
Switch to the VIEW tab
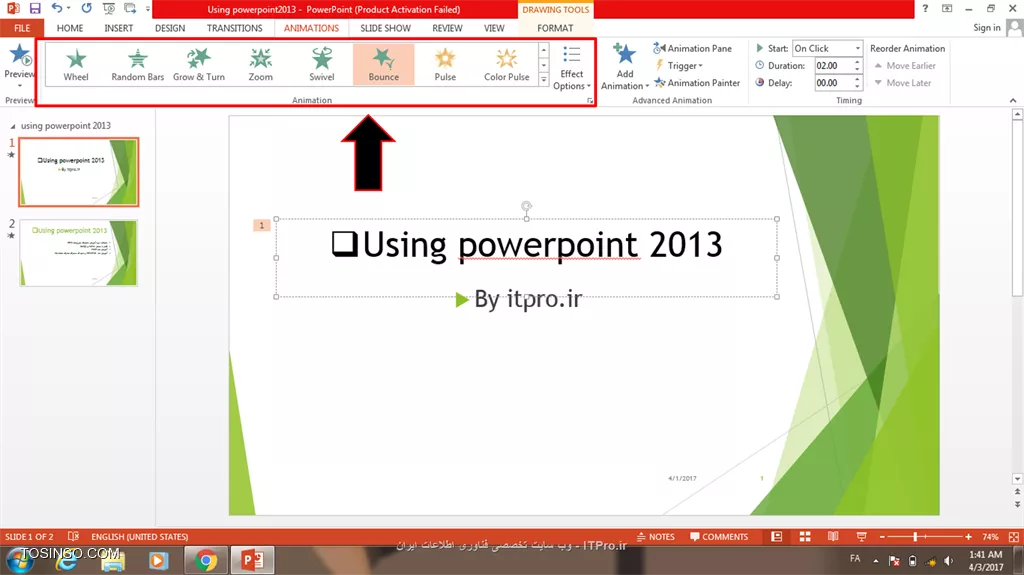(x=494, y=28)
